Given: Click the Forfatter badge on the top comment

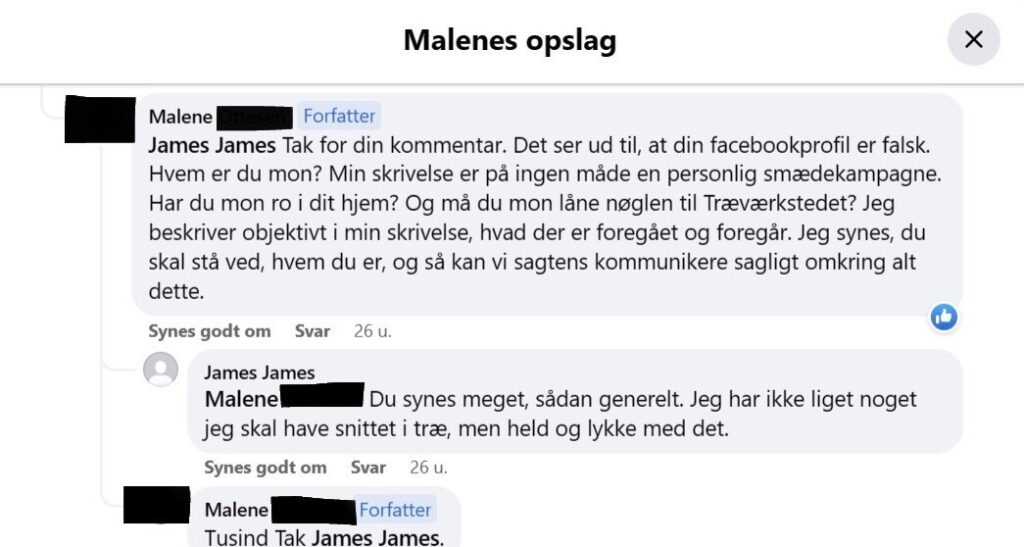Looking at the screenshot, I should coord(339,116).
